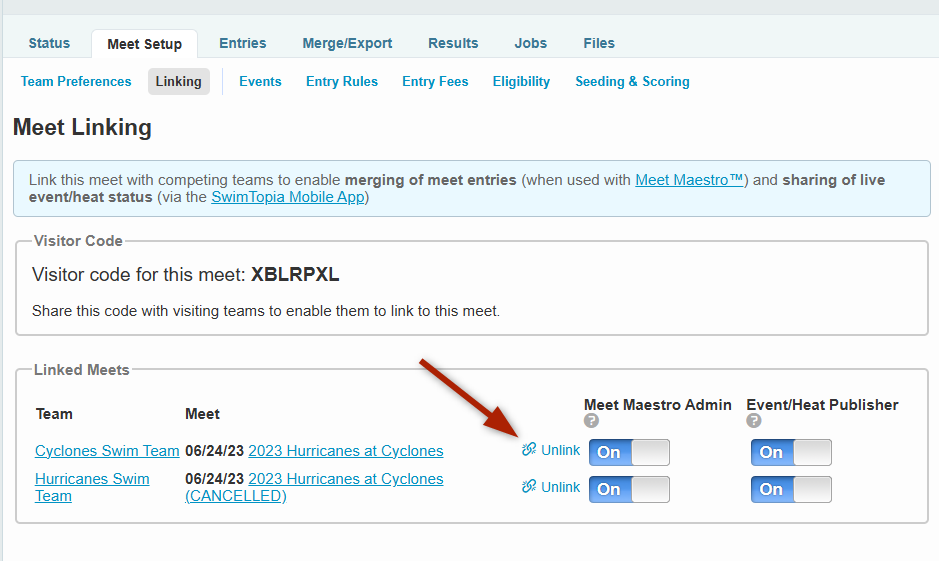
Task: Click the Team column header
Action: 54,414
